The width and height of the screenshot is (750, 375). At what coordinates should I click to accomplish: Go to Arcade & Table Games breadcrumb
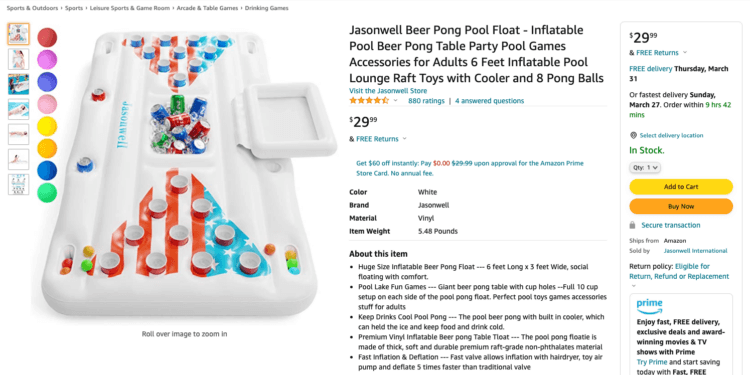click(207, 8)
